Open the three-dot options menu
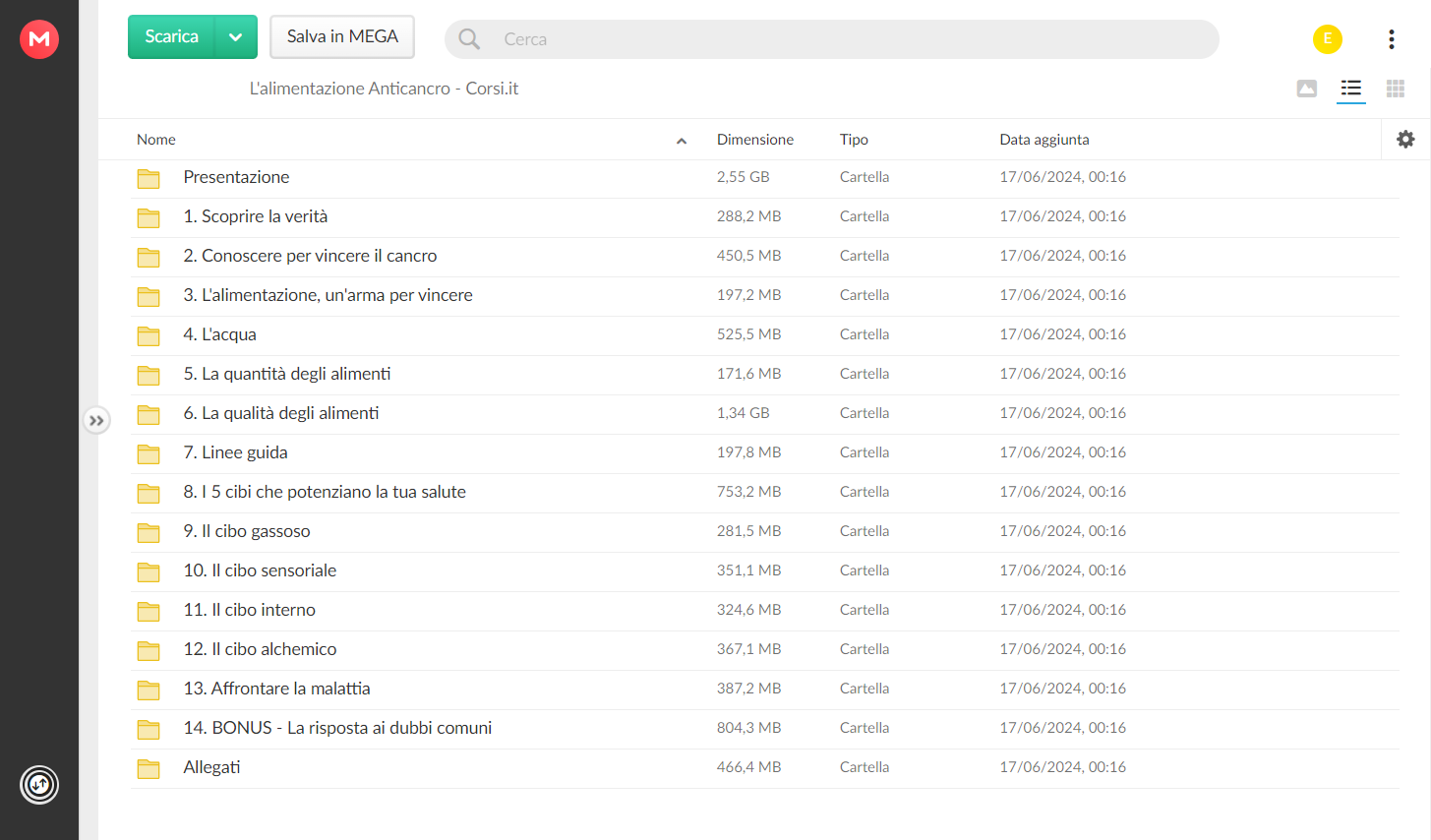The width and height of the screenshot is (1431, 840). pyautogui.click(x=1391, y=38)
